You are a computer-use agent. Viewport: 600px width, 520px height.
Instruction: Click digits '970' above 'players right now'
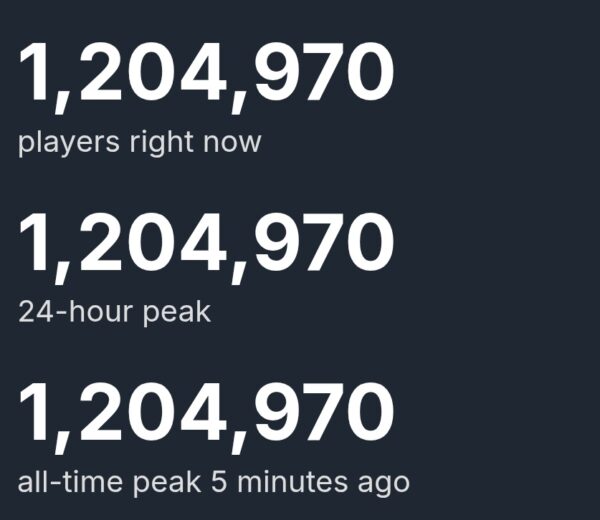pos(323,71)
